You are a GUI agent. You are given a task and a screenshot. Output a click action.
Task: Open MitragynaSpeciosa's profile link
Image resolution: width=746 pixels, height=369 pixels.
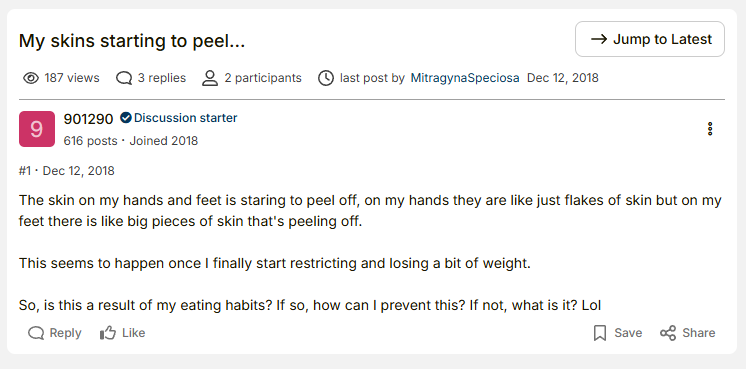pos(465,78)
